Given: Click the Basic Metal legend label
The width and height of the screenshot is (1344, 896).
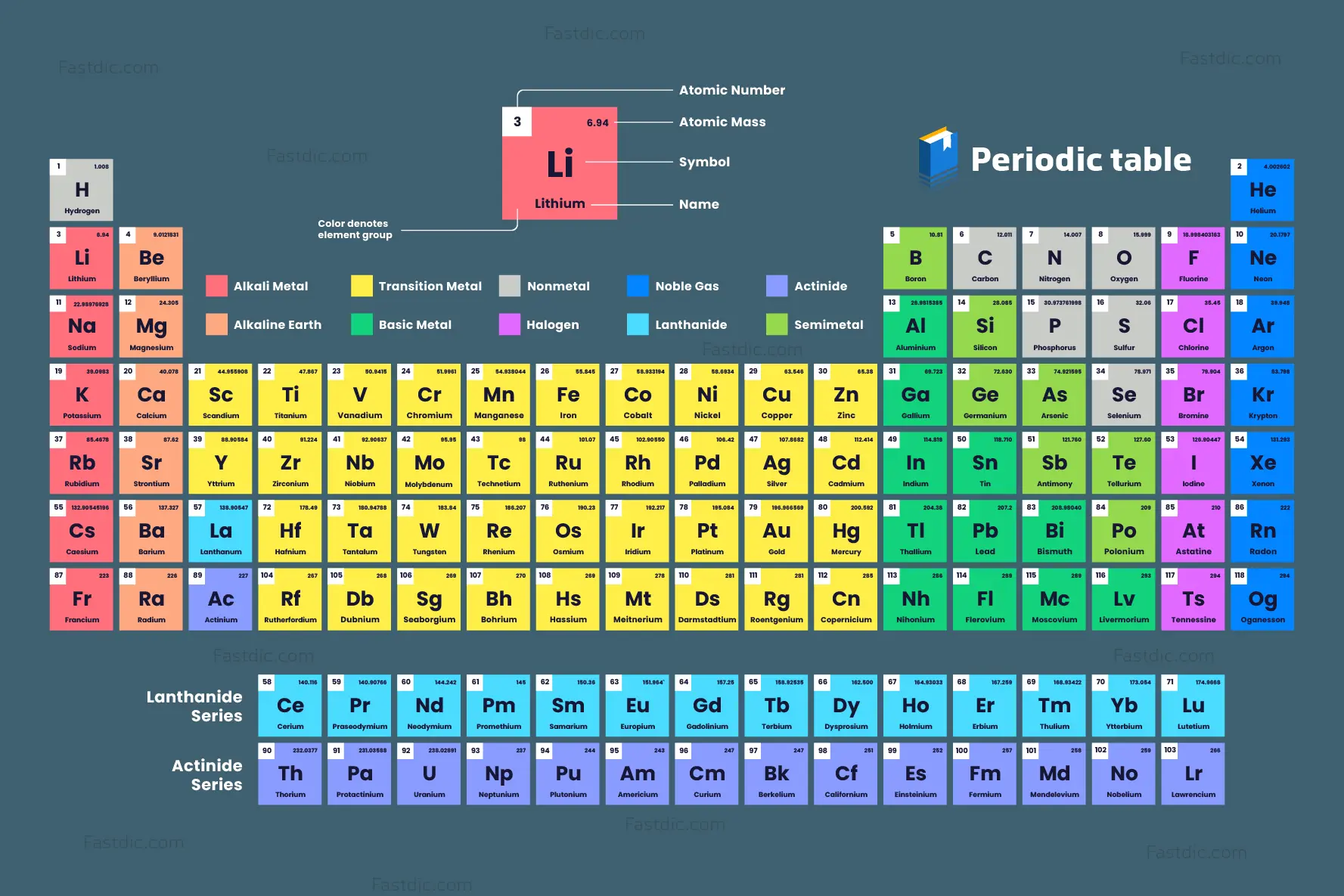Looking at the screenshot, I should click(414, 324).
